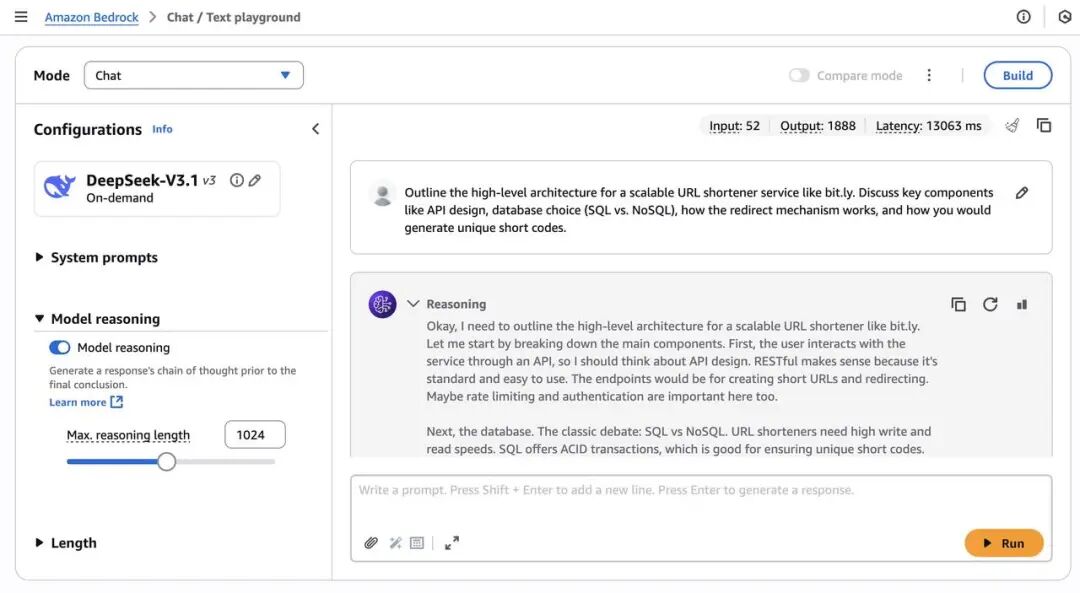Viewport: 1080px width, 593px height.
Task: Edit the selected model with pencil icon
Action: click(255, 180)
